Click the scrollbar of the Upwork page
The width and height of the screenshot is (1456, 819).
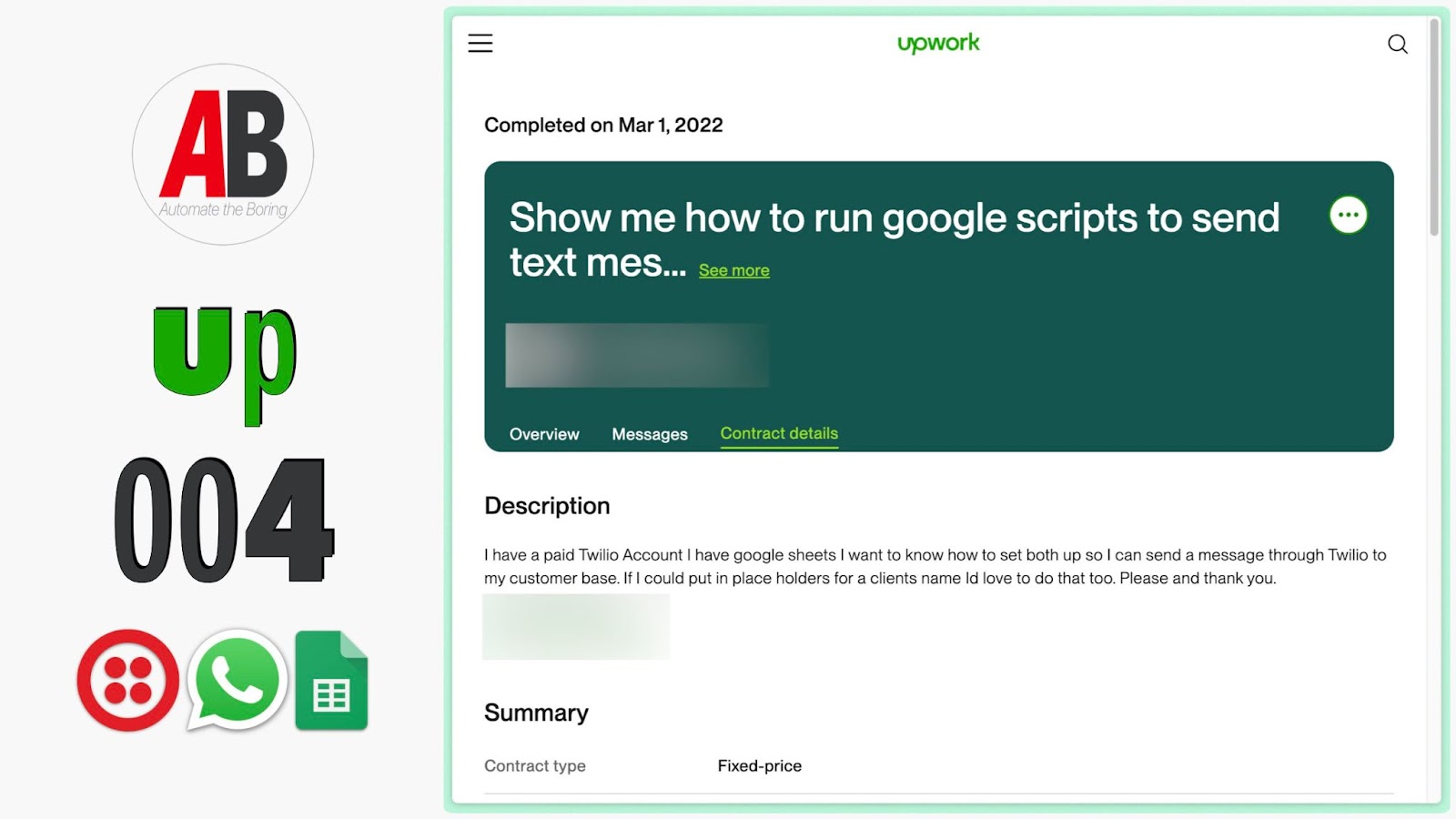click(1434, 127)
